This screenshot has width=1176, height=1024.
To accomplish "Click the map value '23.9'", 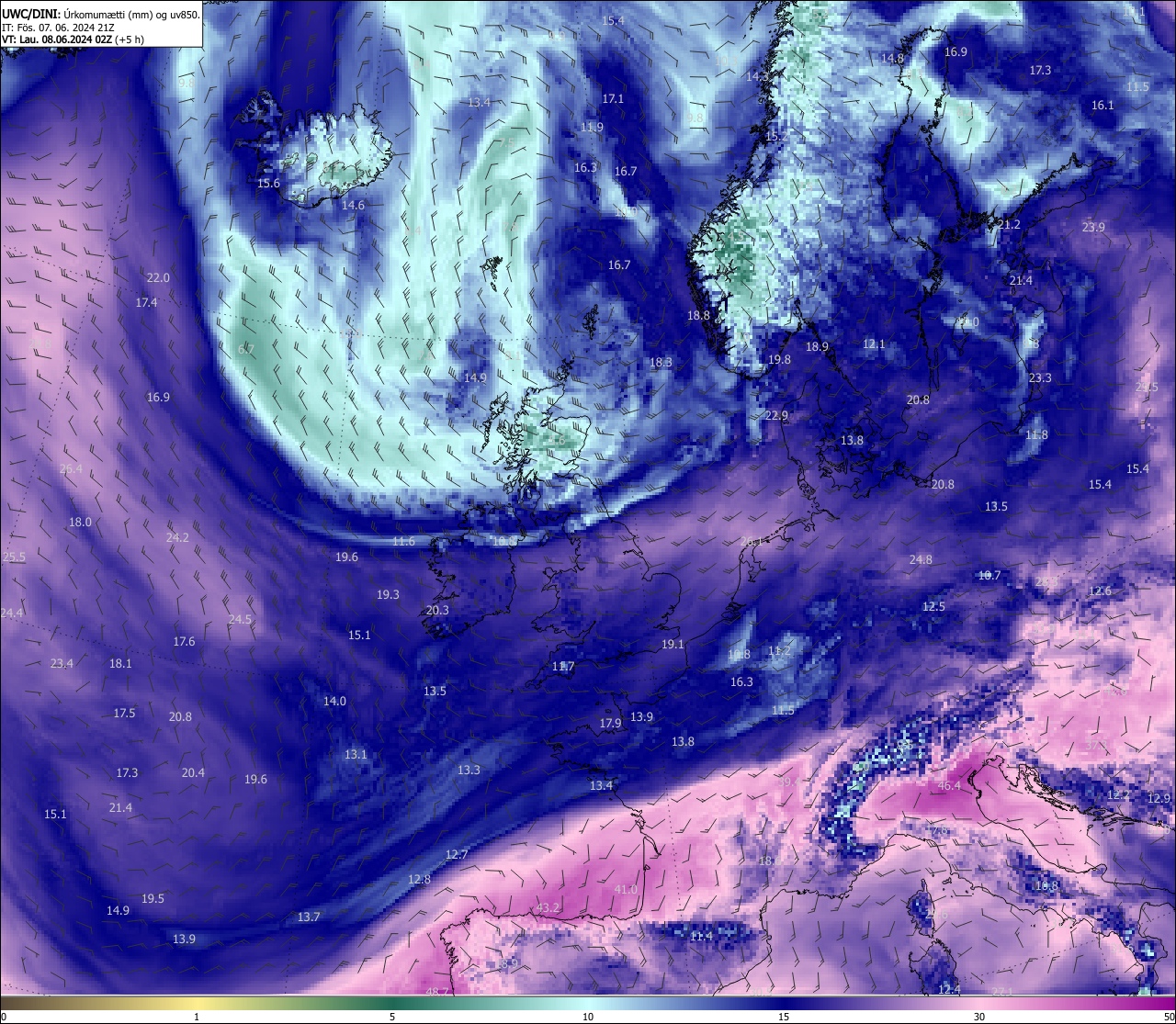I will pyautogui.click(x=1093, y=227).
